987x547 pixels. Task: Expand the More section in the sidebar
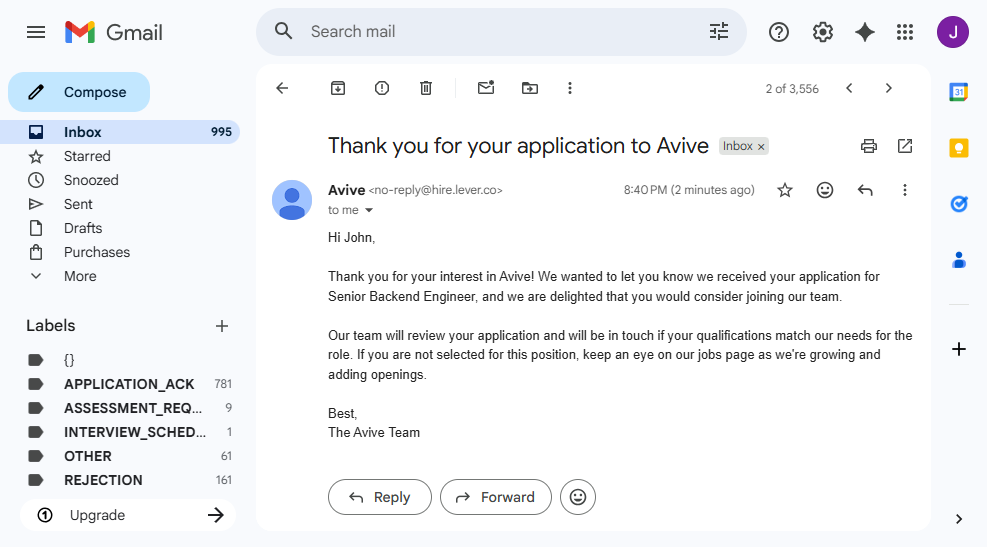80,276
